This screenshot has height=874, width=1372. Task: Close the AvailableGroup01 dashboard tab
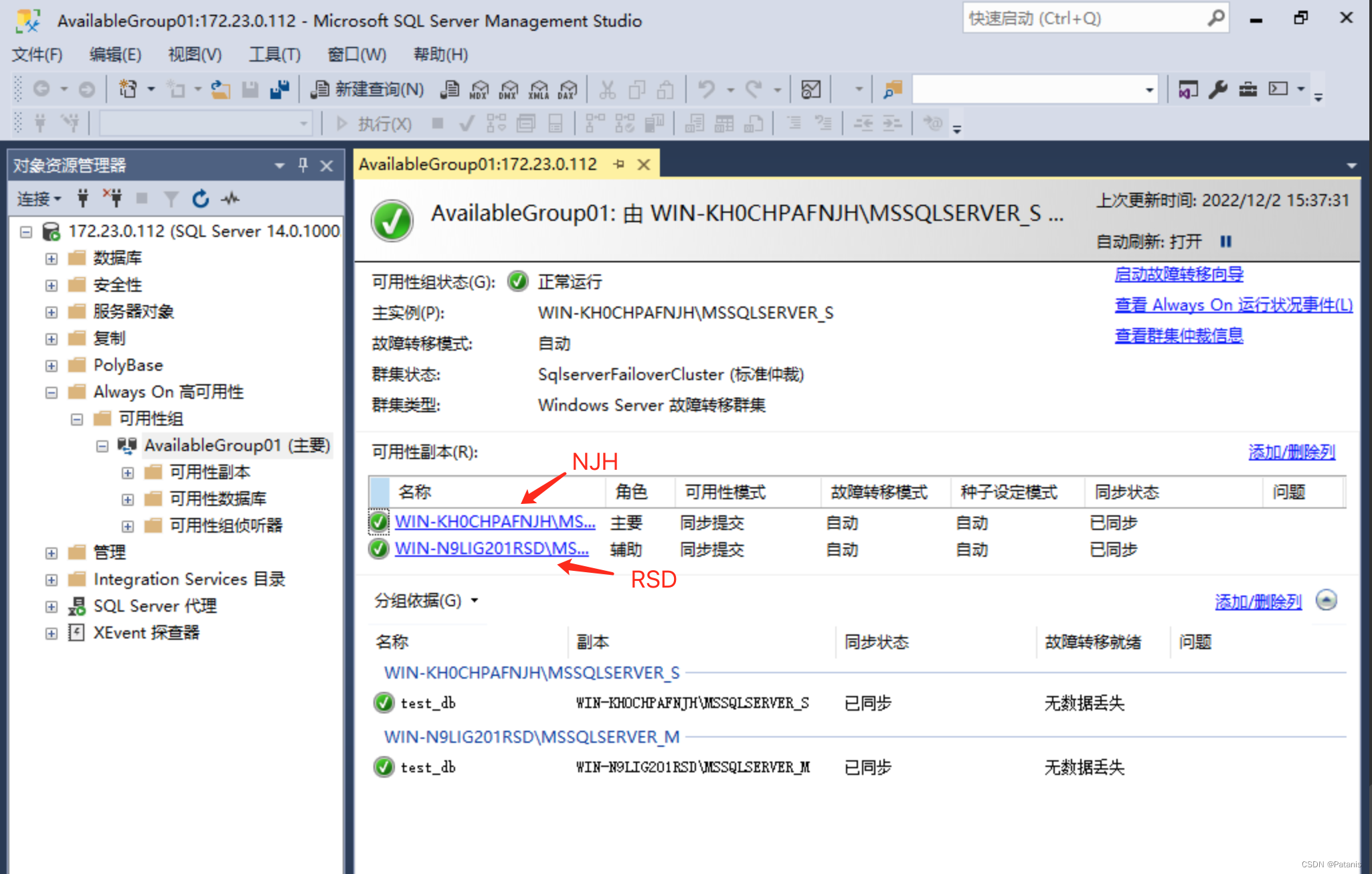coord(643,165)
